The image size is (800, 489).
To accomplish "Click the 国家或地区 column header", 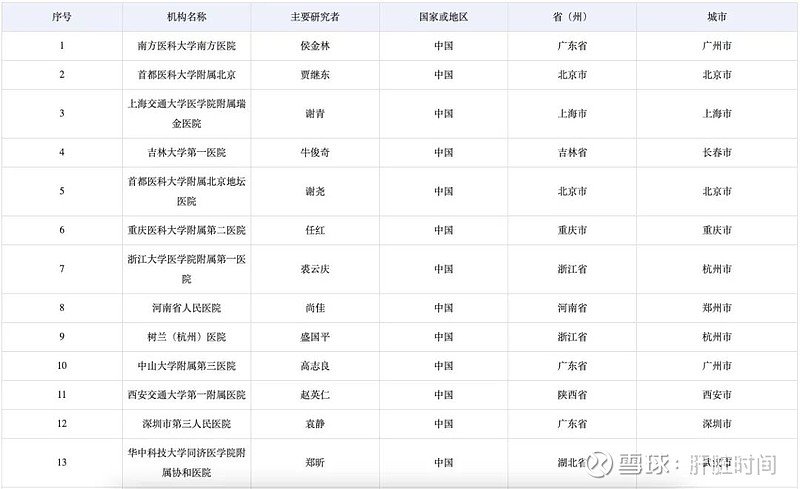I will pyautogui.click(x=443, y=17).
